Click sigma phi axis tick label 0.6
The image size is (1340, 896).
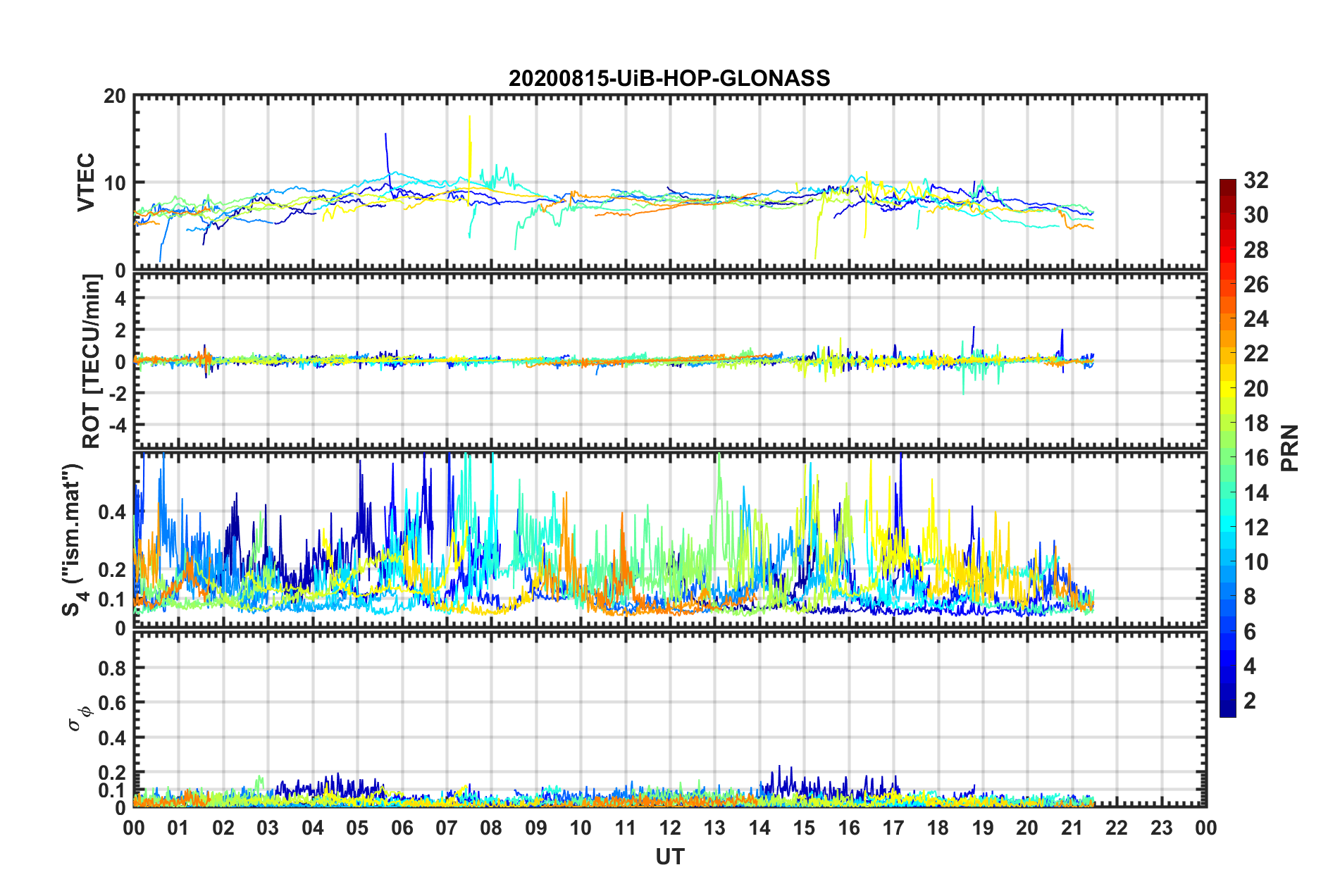(x=112, y=703)
